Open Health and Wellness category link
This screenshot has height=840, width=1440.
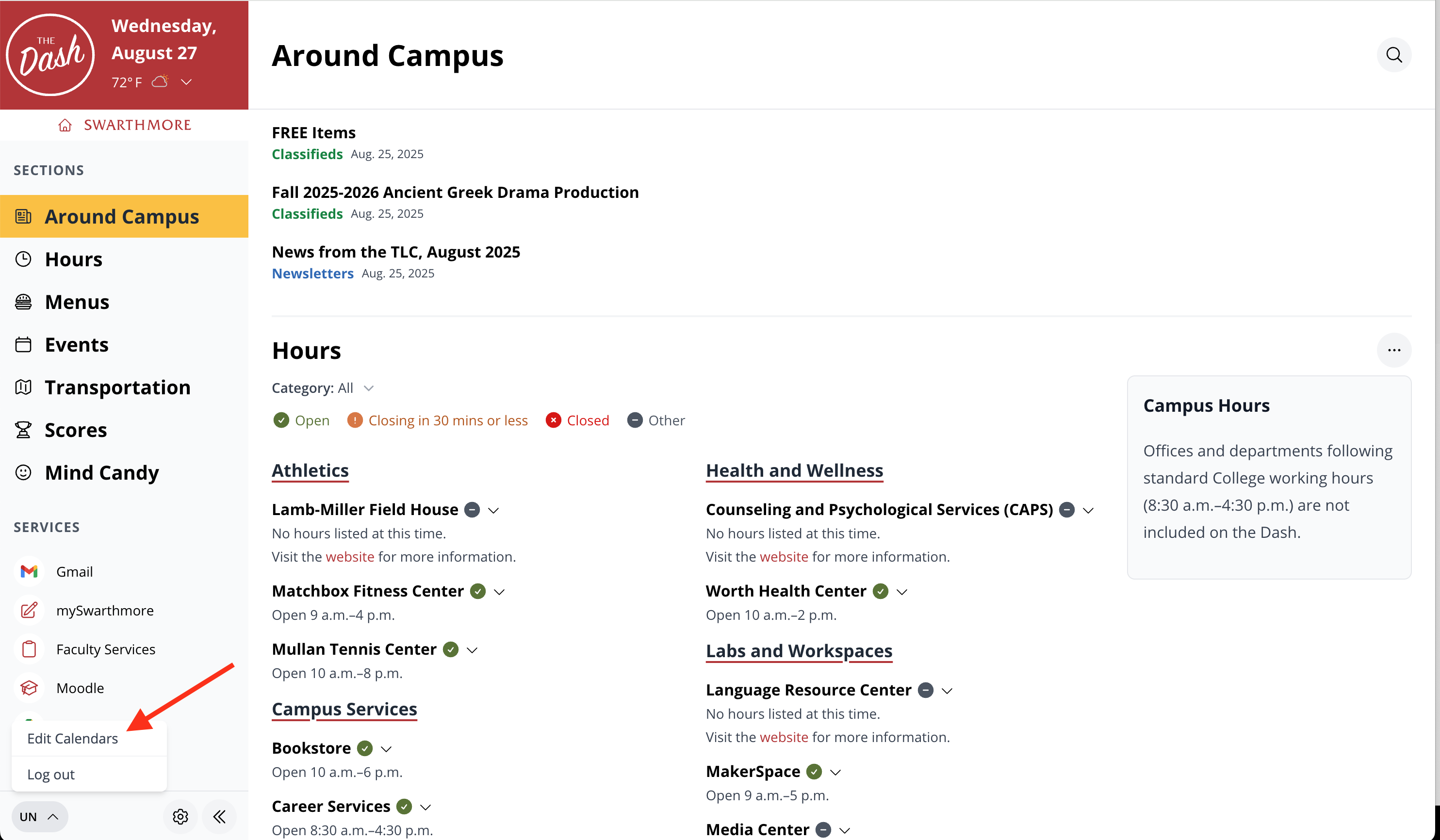click(794, 470)
